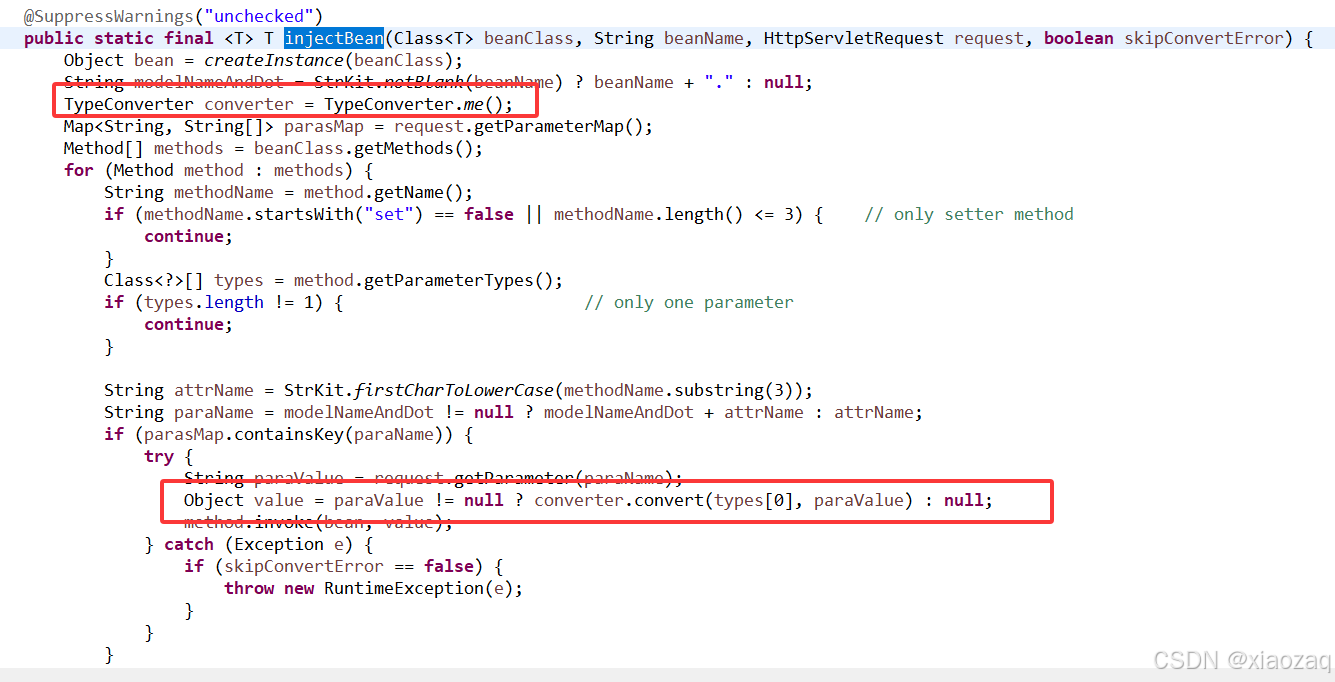
Task: Click the 'try {' keyword line
Action: (169, 456)
